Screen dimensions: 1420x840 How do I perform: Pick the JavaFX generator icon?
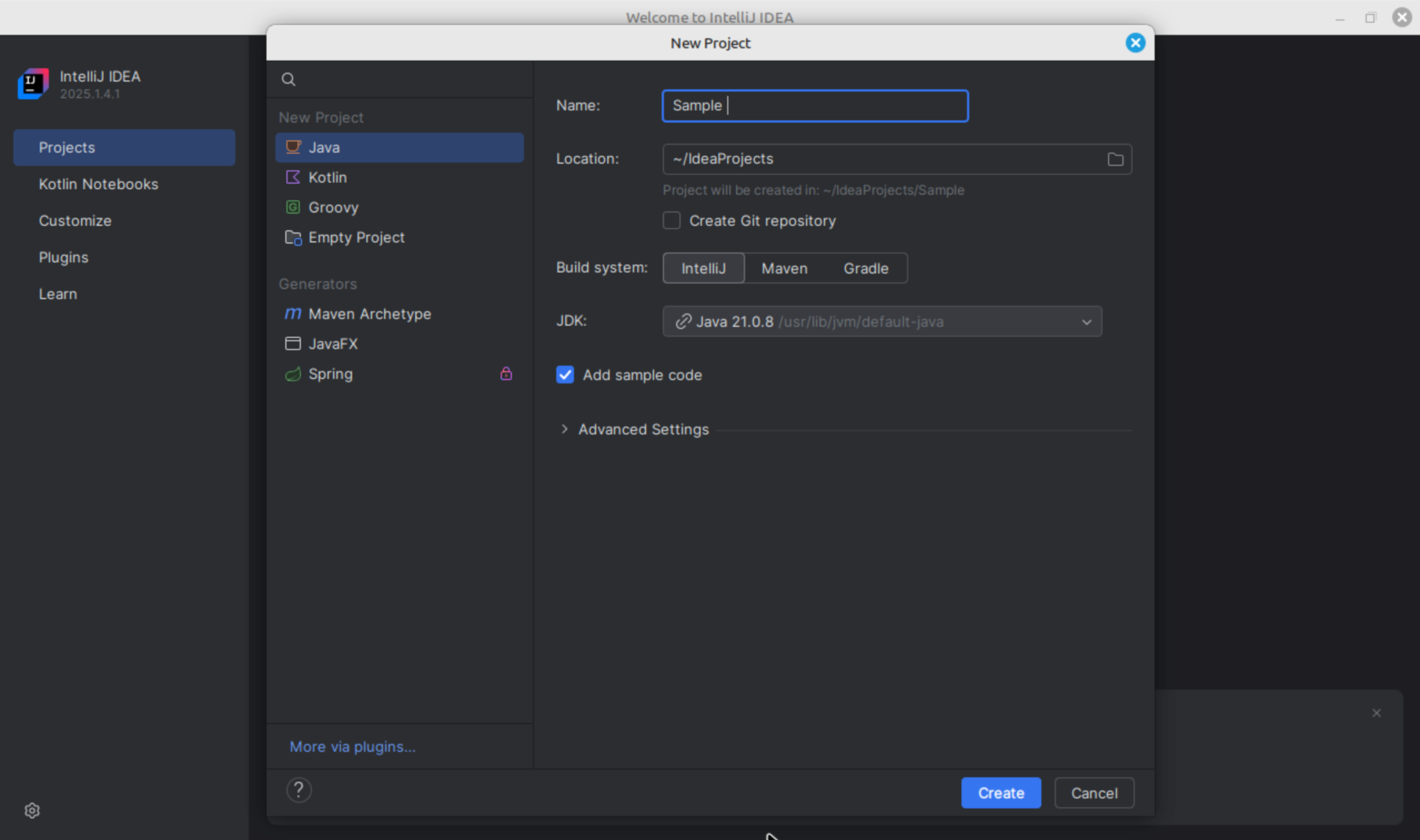pyautogui.click(x=293, y=343)
